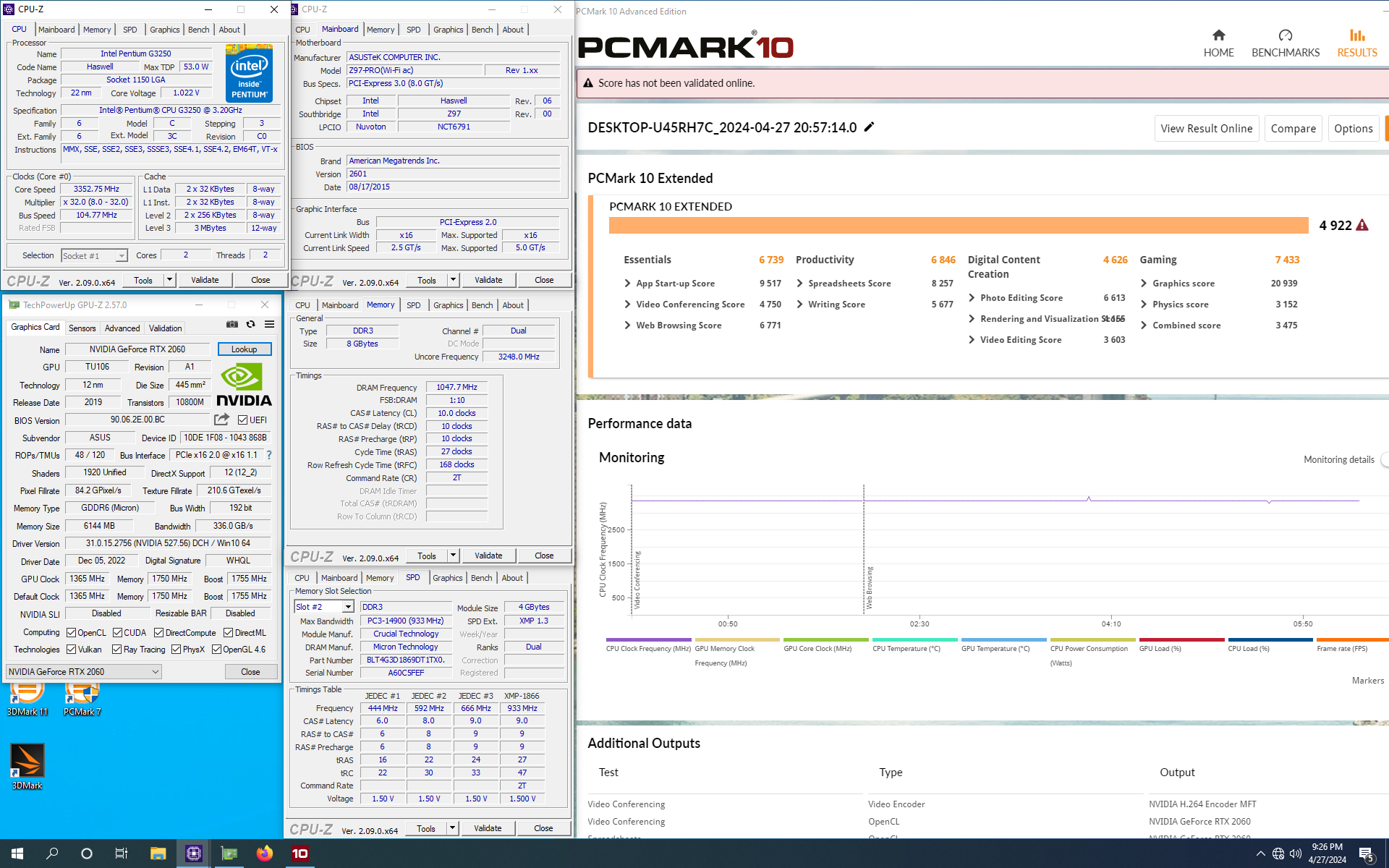
Task: Click the CPU Clock Frequency purple legend swatch
Action: pos(648,640)
